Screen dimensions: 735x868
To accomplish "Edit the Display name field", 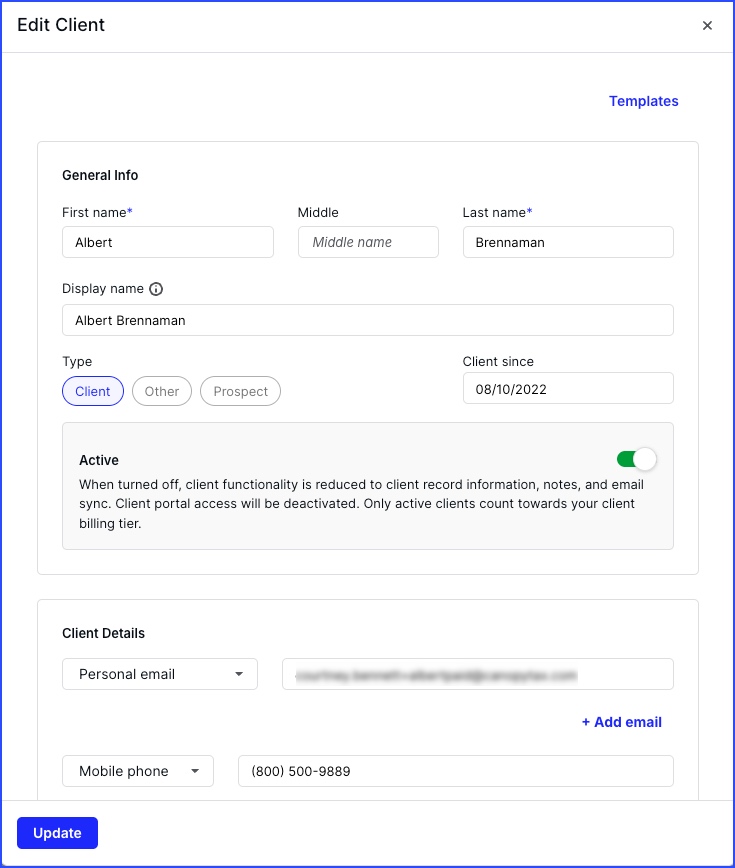I will point(368,320).
